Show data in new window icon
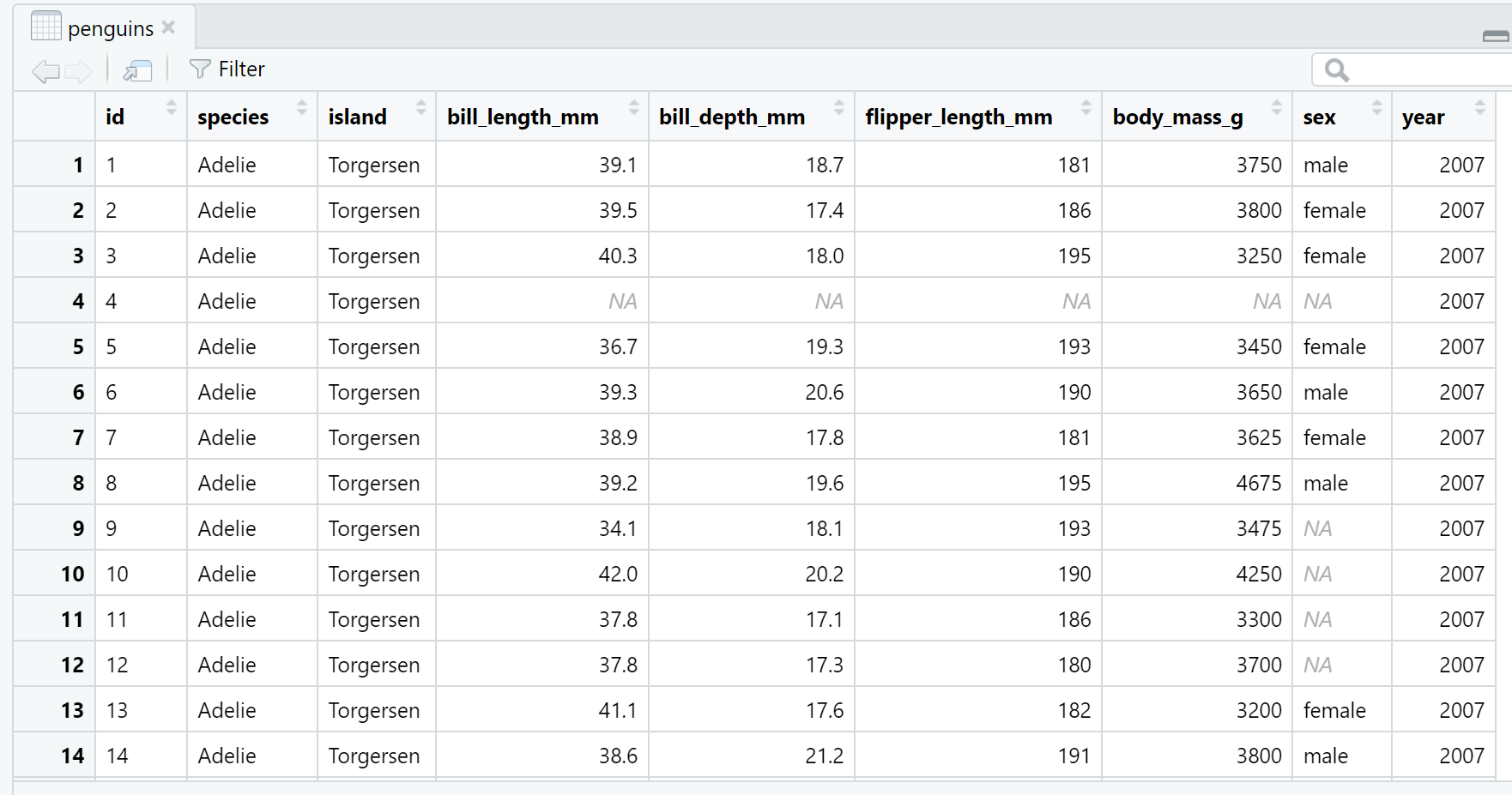 tap(137, 70)
